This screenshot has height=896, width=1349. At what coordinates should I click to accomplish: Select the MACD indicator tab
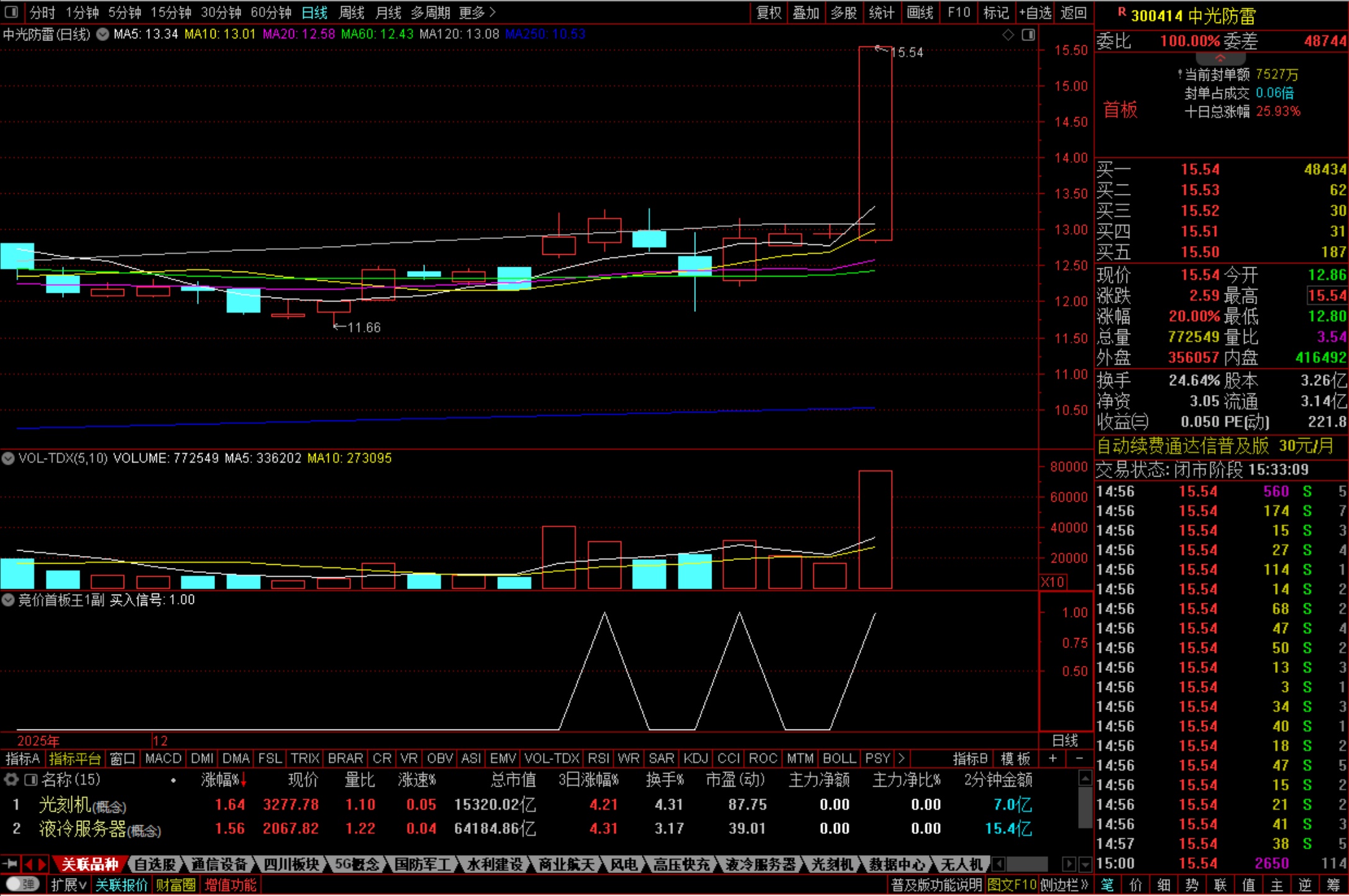pos(163,759)
